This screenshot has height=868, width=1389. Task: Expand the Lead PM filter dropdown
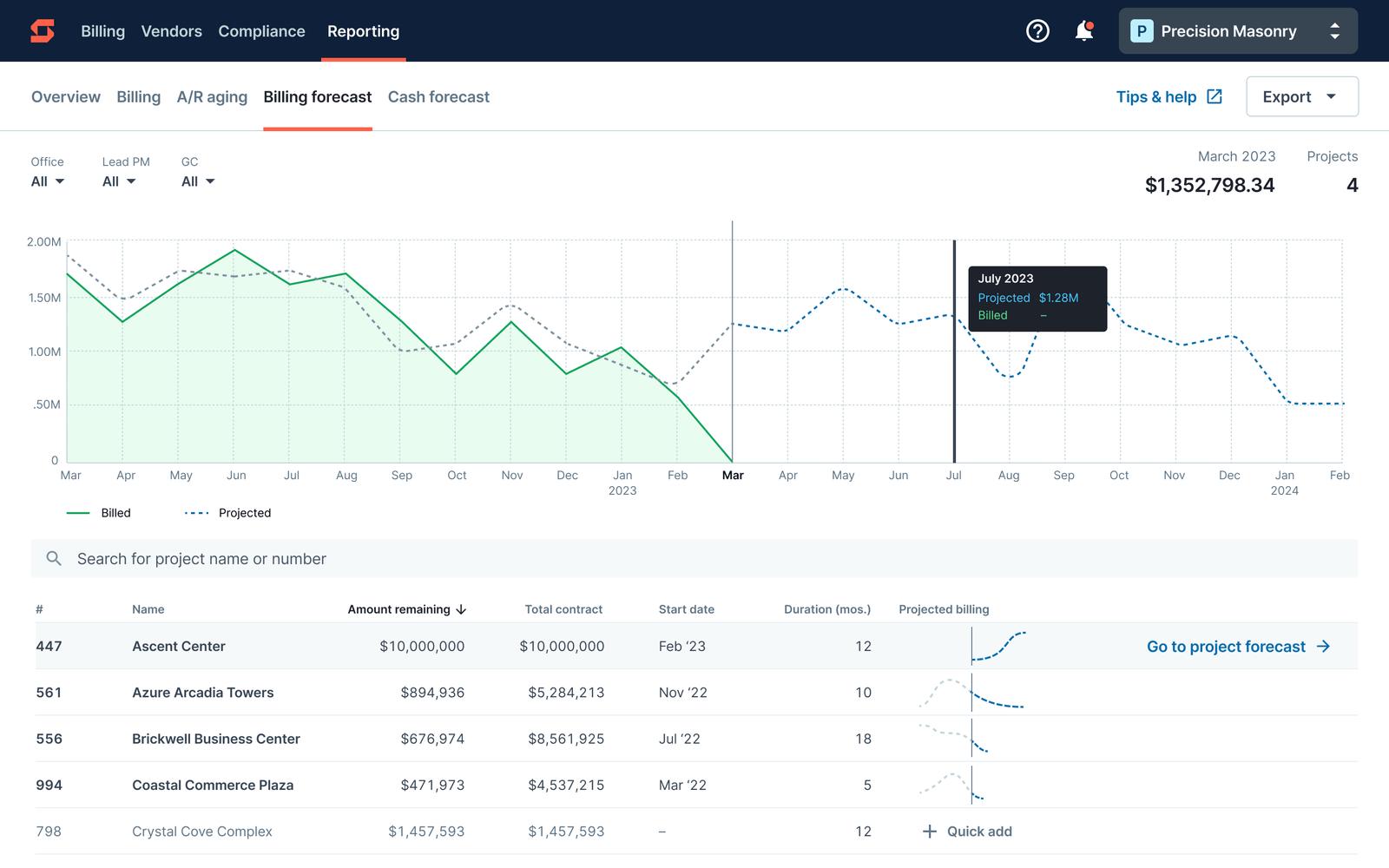(119, 181)
